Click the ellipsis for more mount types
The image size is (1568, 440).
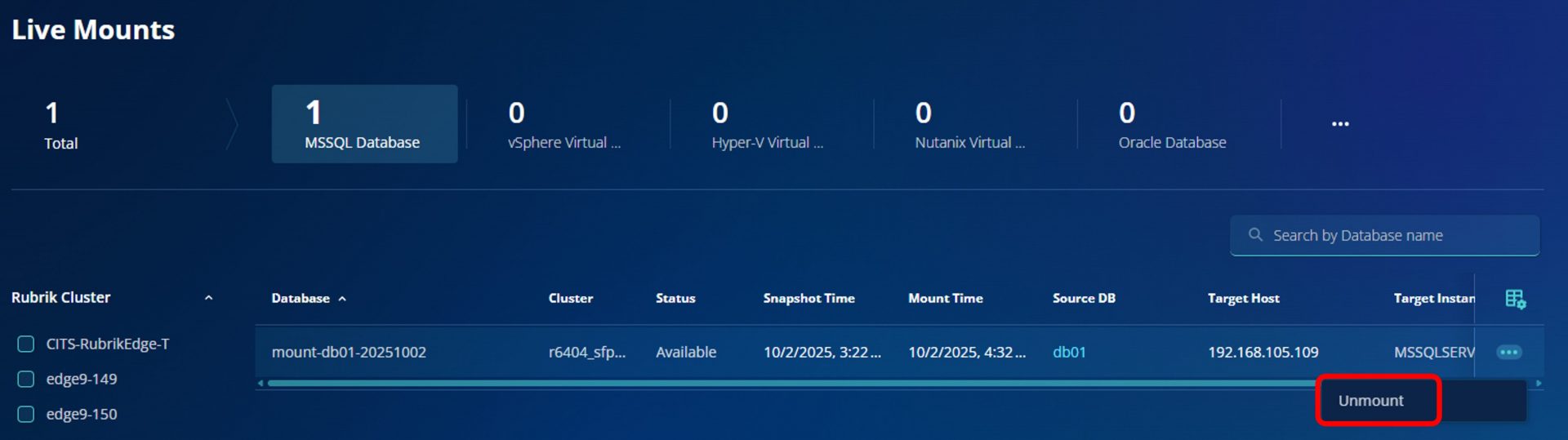pyautogui.click(x=1339, y=124)
